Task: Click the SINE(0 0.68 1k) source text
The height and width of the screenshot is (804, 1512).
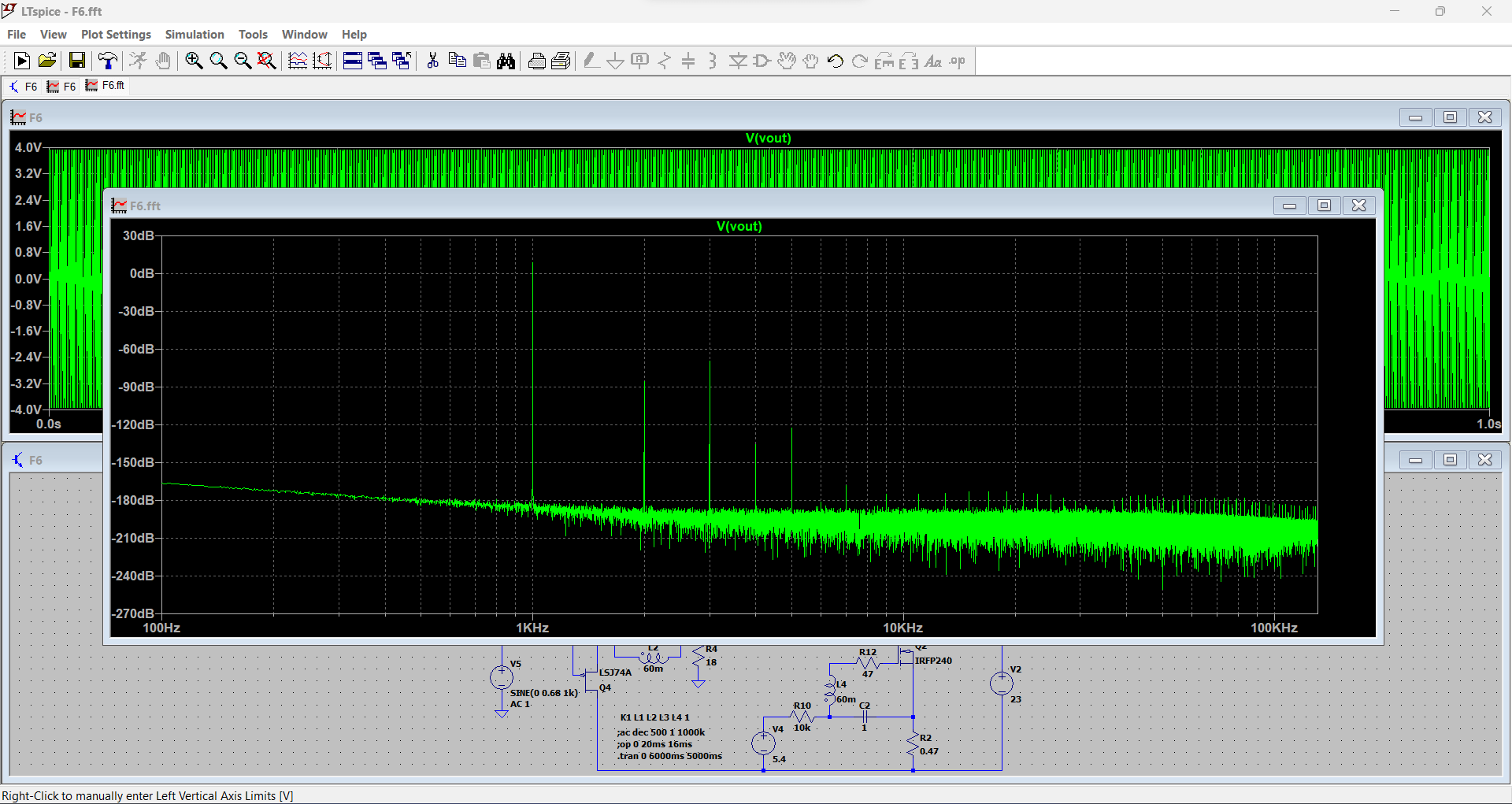Action: click(544, 693)
